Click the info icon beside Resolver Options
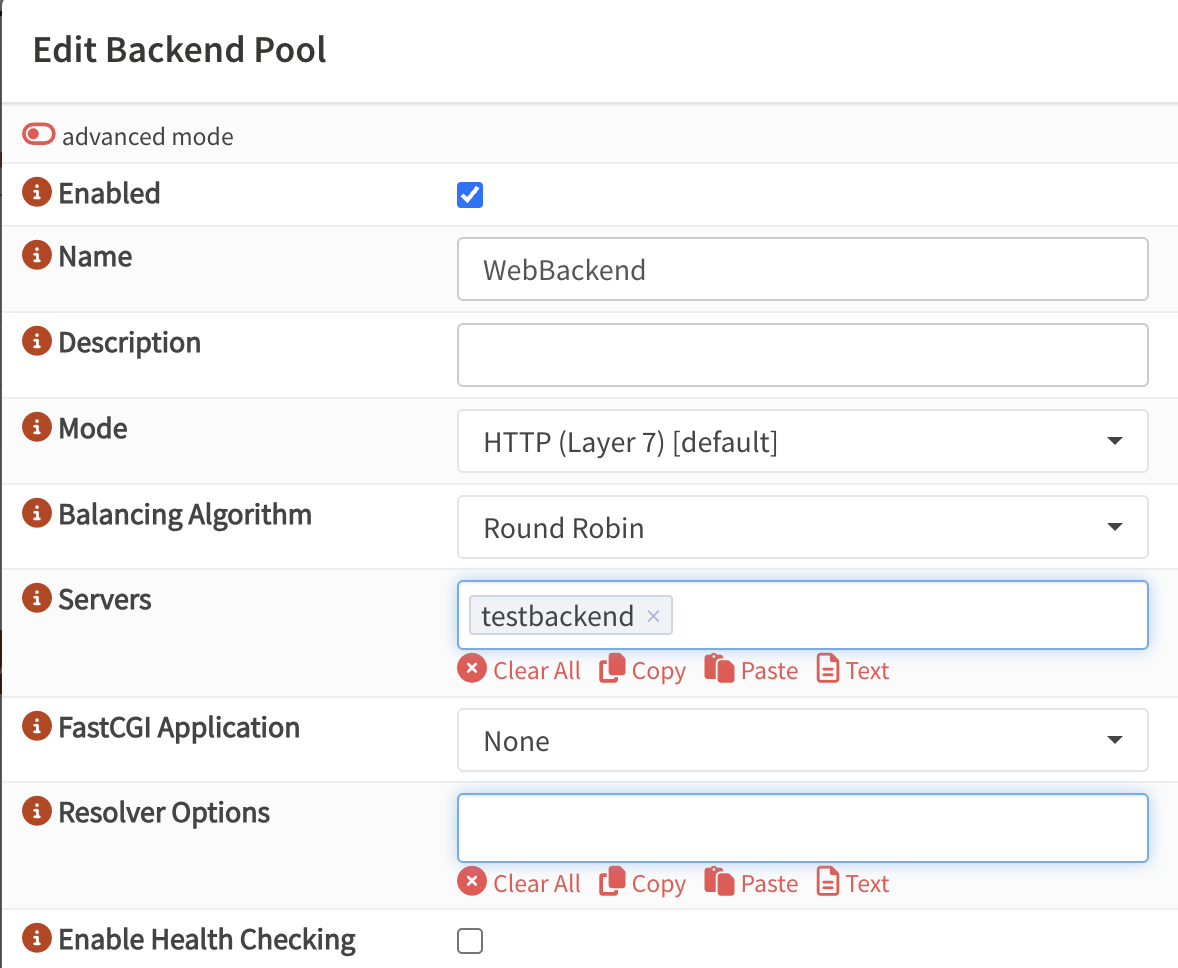Viewport: 1178px width, 968px height. click(37, 812)
